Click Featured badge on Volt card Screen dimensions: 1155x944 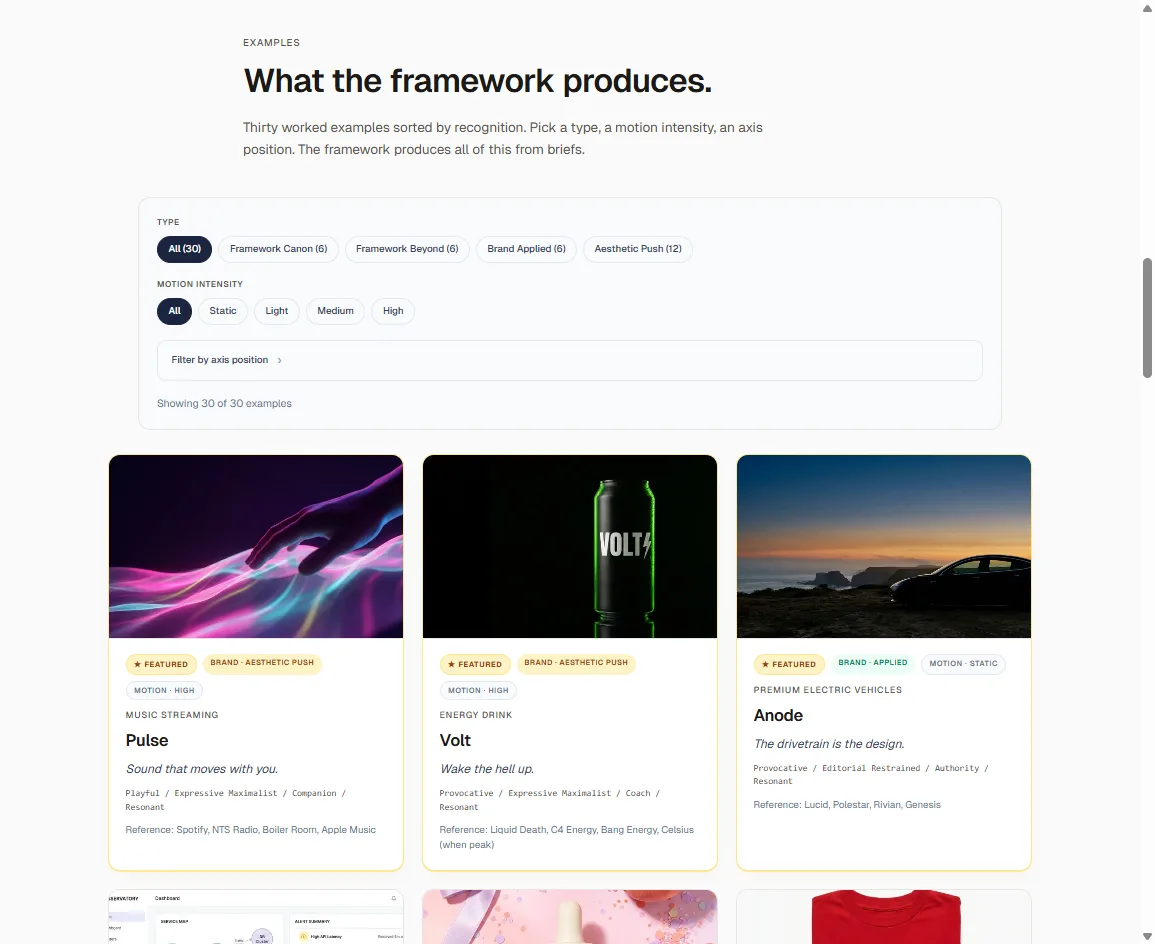coord(475,664)
